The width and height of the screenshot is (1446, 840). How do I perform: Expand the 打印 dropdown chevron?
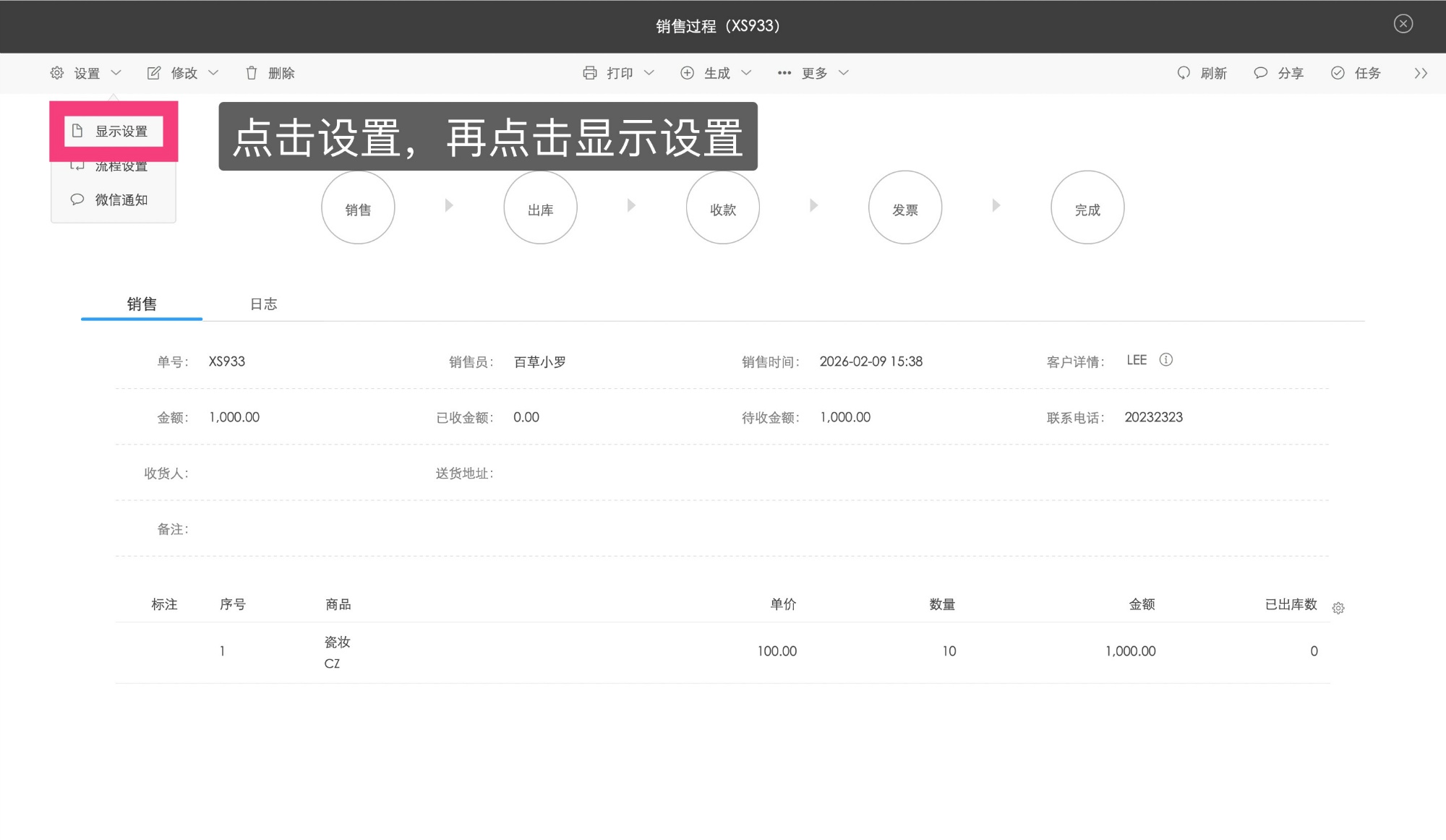tap(650, 72)
